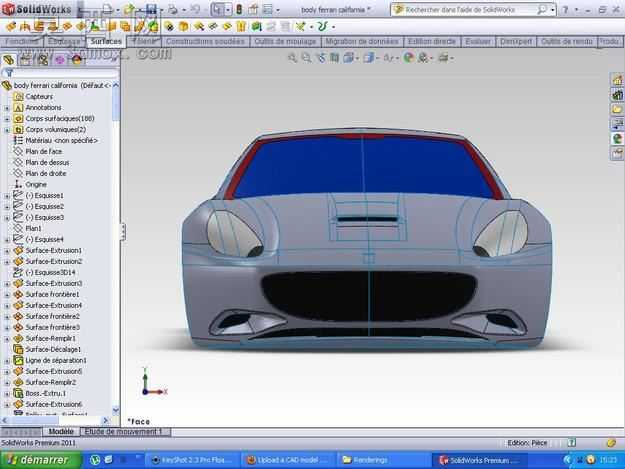Open the curves tool dropdown arrow
Viewport: 625px width, 469px height.
tap(334, 27)
